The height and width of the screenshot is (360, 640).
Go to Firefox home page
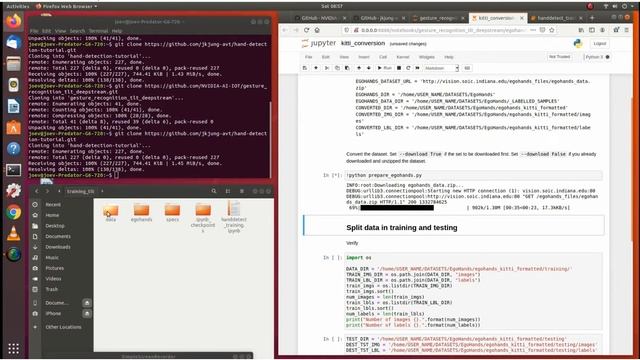point(317,30)
